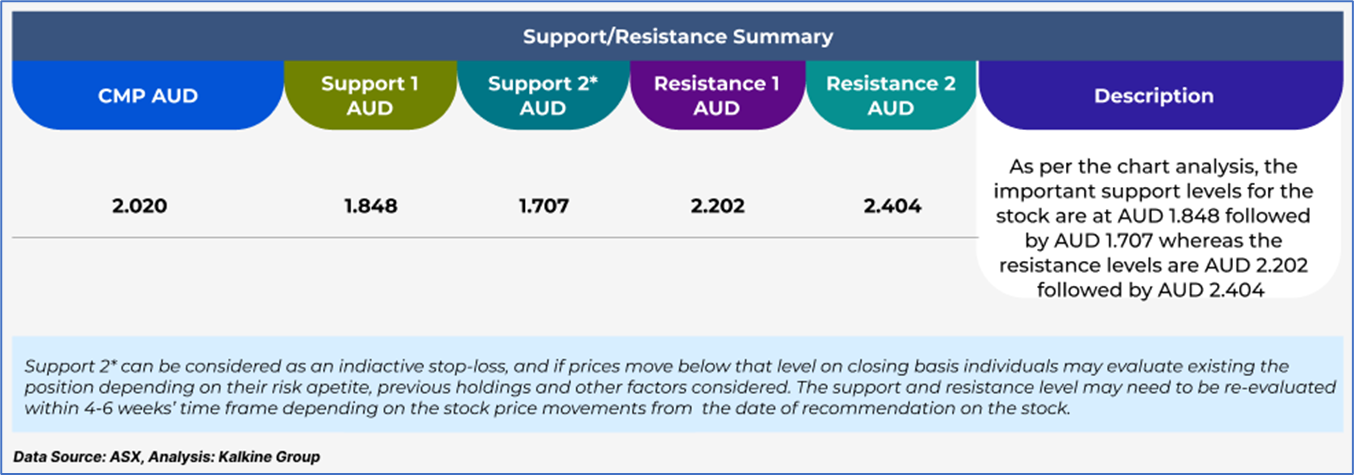Image resolution: width=1354 pixels, height=475 pixels.
Task: Click the Support/Resistance Summary title banner
Action: point(677,37)
